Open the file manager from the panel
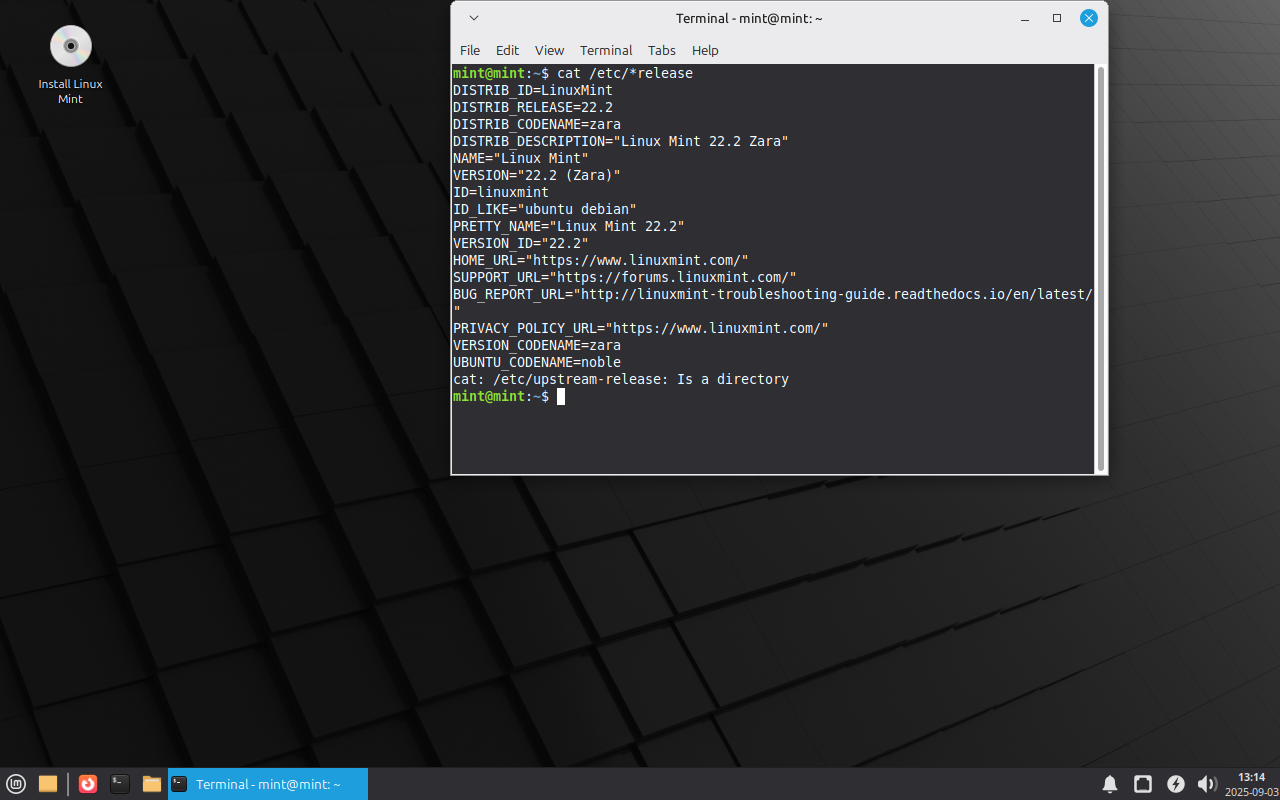 click(x=152, y=784)
